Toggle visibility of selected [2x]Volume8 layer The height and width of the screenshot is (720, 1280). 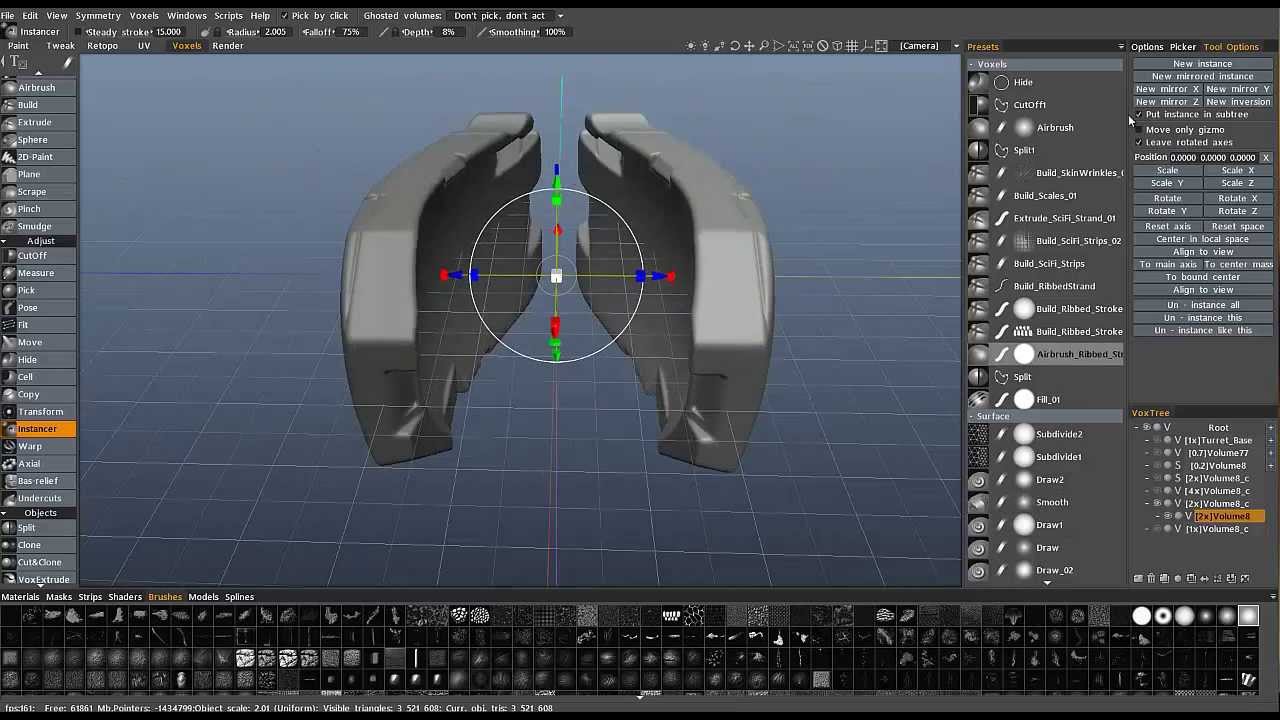1167,517
